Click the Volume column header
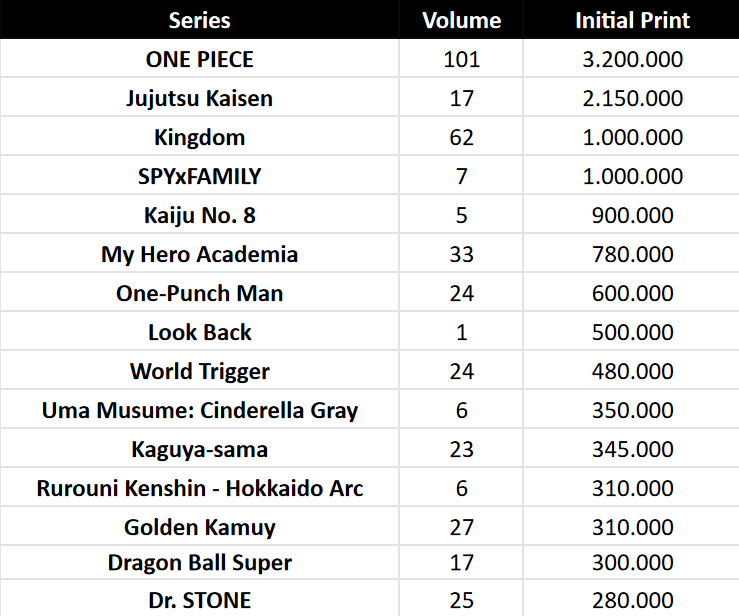739x616 pixels. point(461,20)
